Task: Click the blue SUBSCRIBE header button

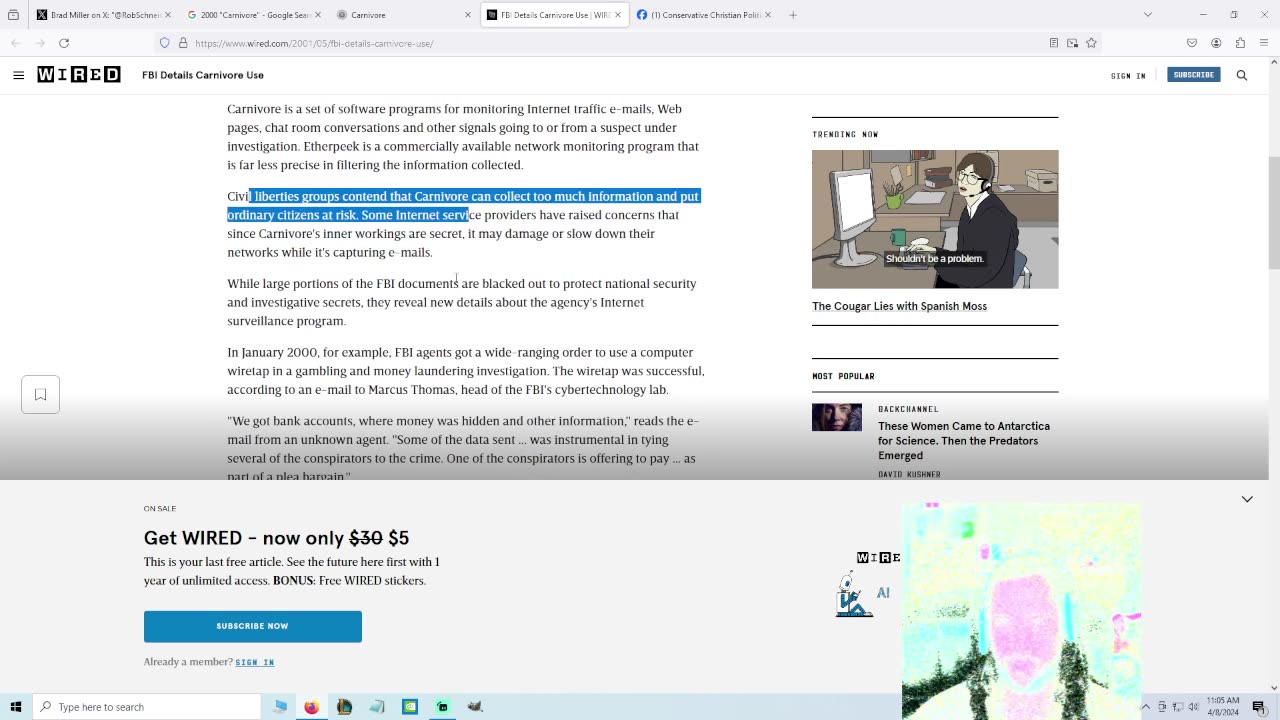Action: tap(1193, 75)
